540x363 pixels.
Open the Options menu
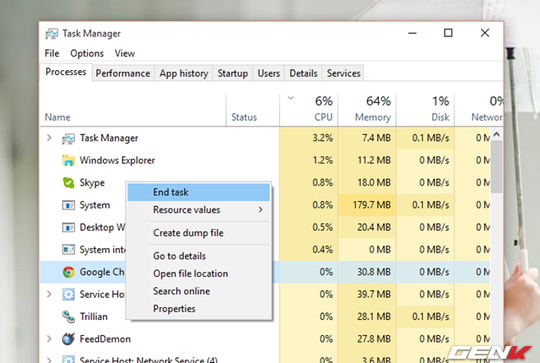pos(87,53)
